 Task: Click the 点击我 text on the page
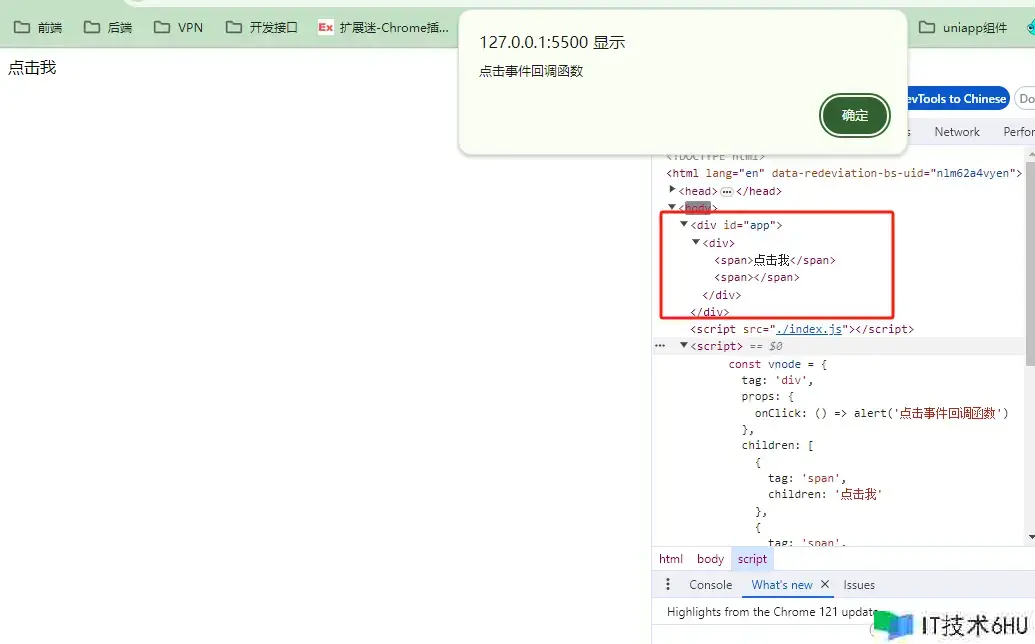pos(32,68)
